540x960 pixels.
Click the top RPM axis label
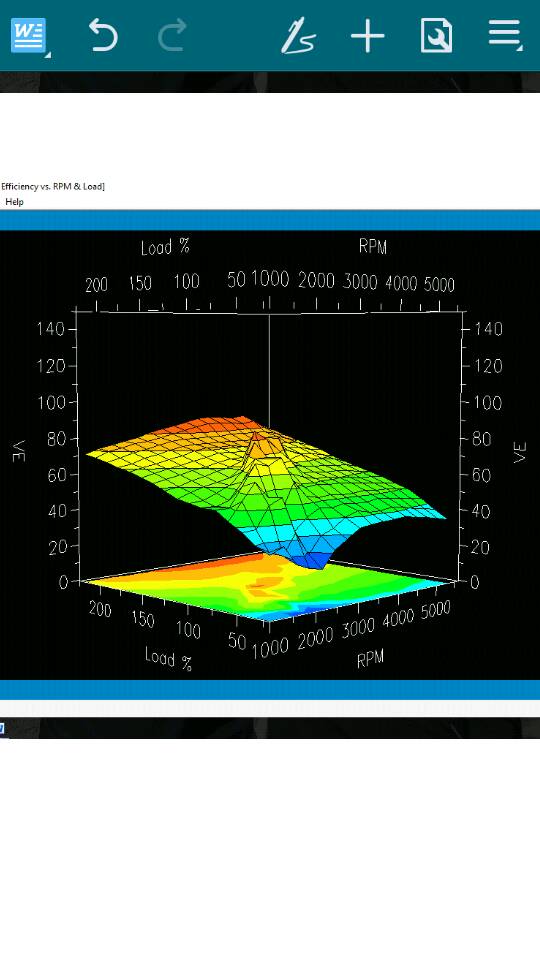pos(373,247)
